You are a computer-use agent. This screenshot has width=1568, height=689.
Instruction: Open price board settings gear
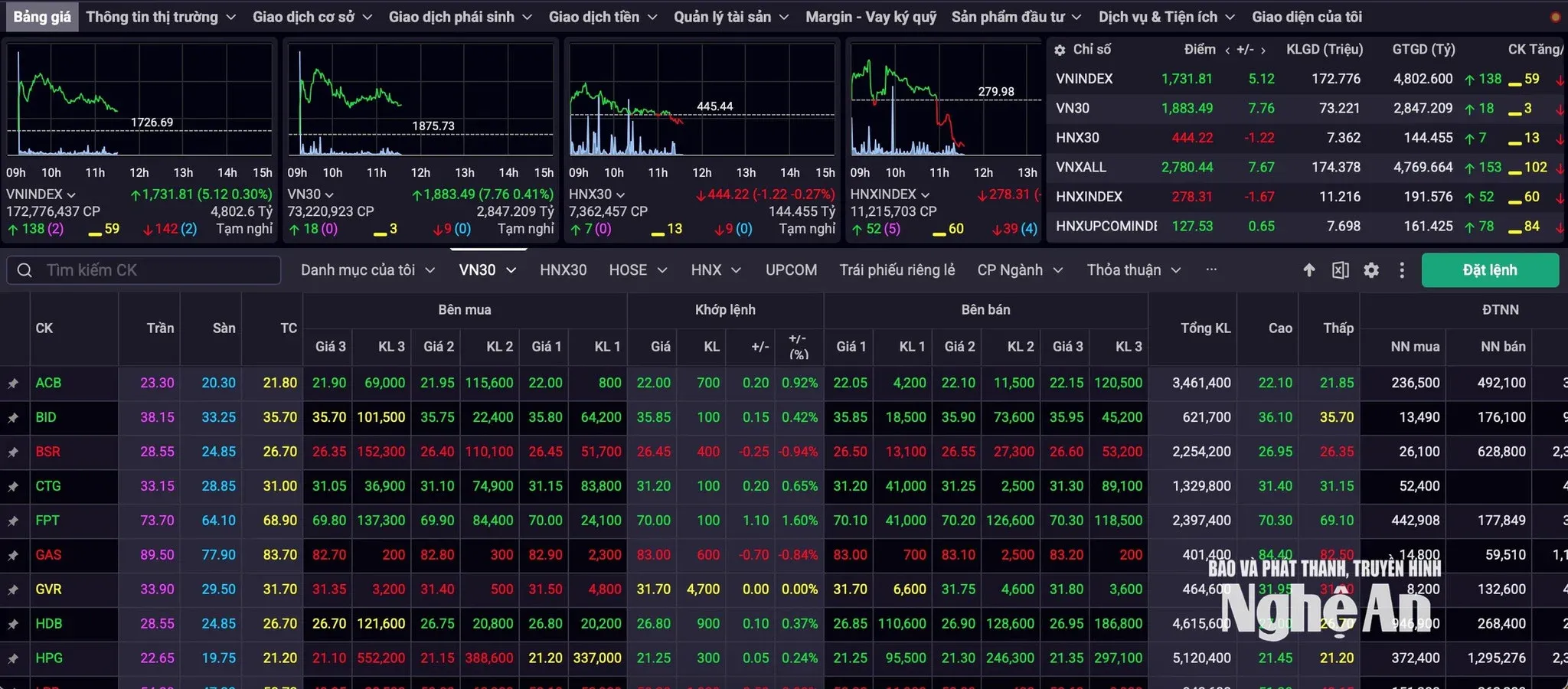(x=1371, y=270)
